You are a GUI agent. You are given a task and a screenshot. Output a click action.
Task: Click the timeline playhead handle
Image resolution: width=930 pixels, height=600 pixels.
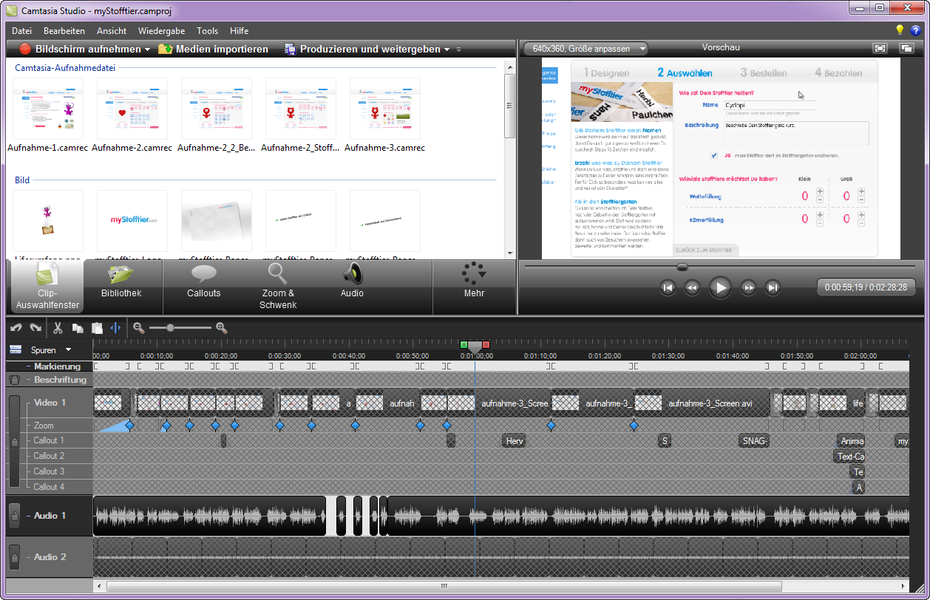click(474, 346)
